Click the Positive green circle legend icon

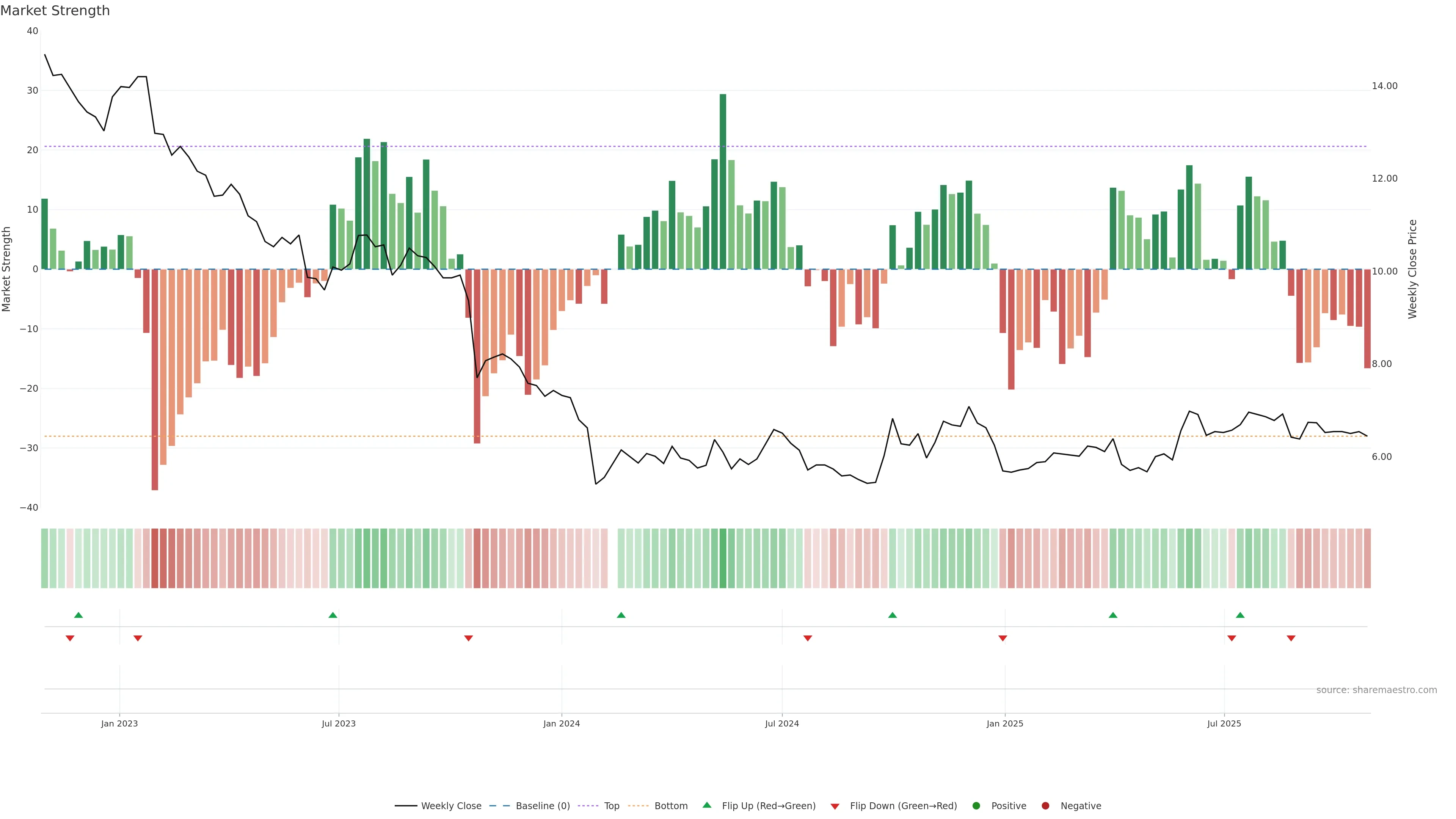[976, 806]
